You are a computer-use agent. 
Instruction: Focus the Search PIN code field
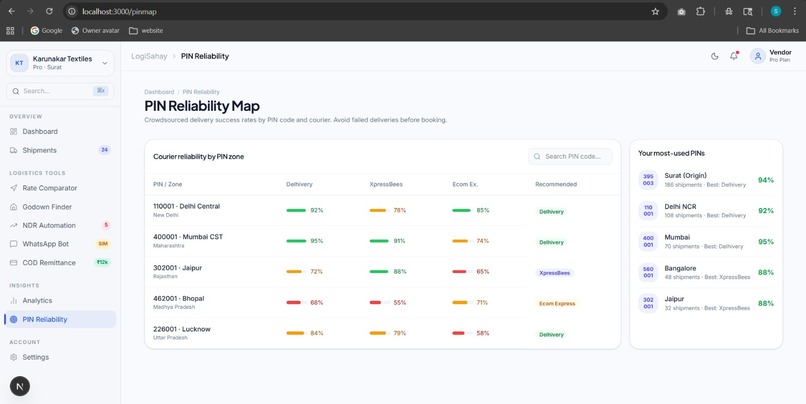(570, 156)
